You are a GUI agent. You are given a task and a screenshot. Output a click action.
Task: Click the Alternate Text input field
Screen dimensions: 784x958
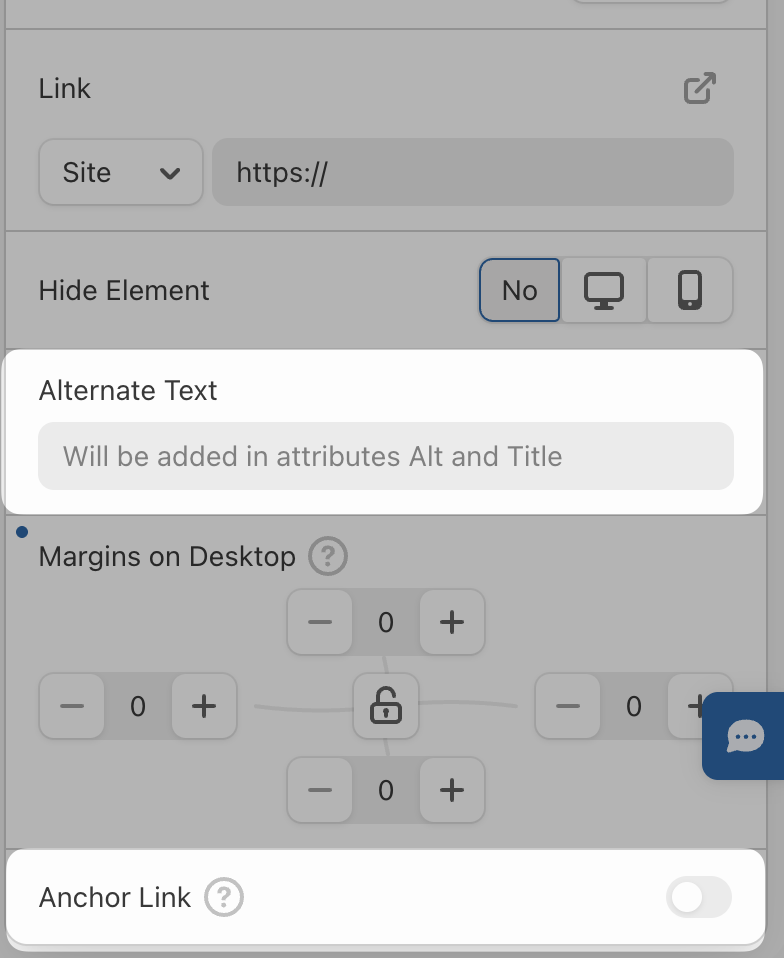(x=385, y=456)
